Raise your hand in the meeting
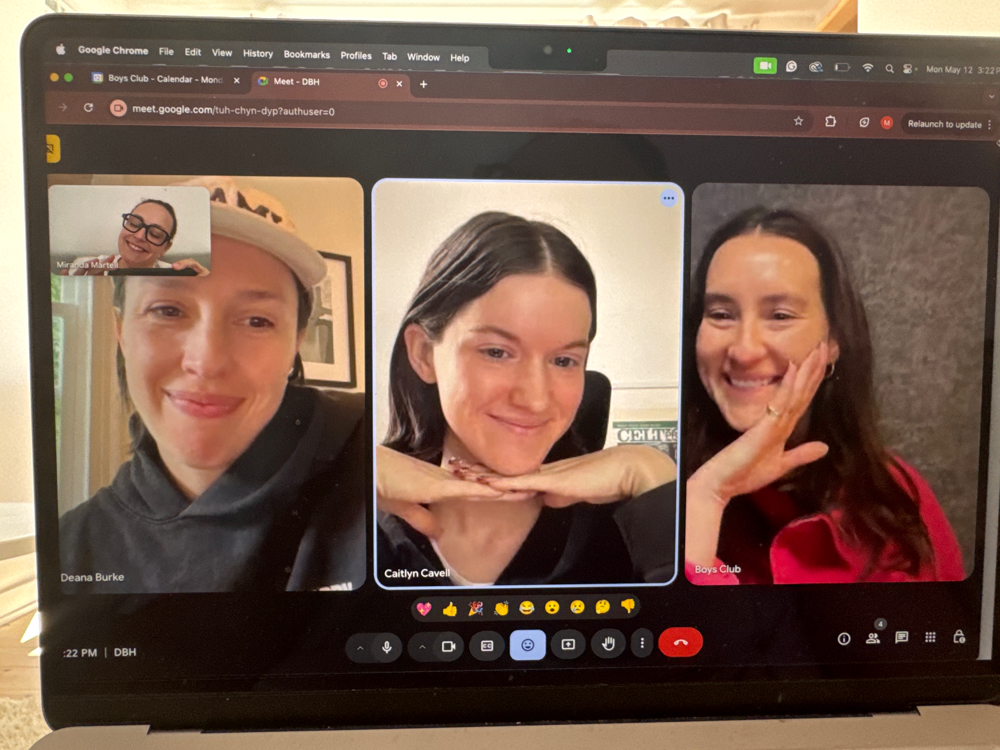 tap(608, 643)
